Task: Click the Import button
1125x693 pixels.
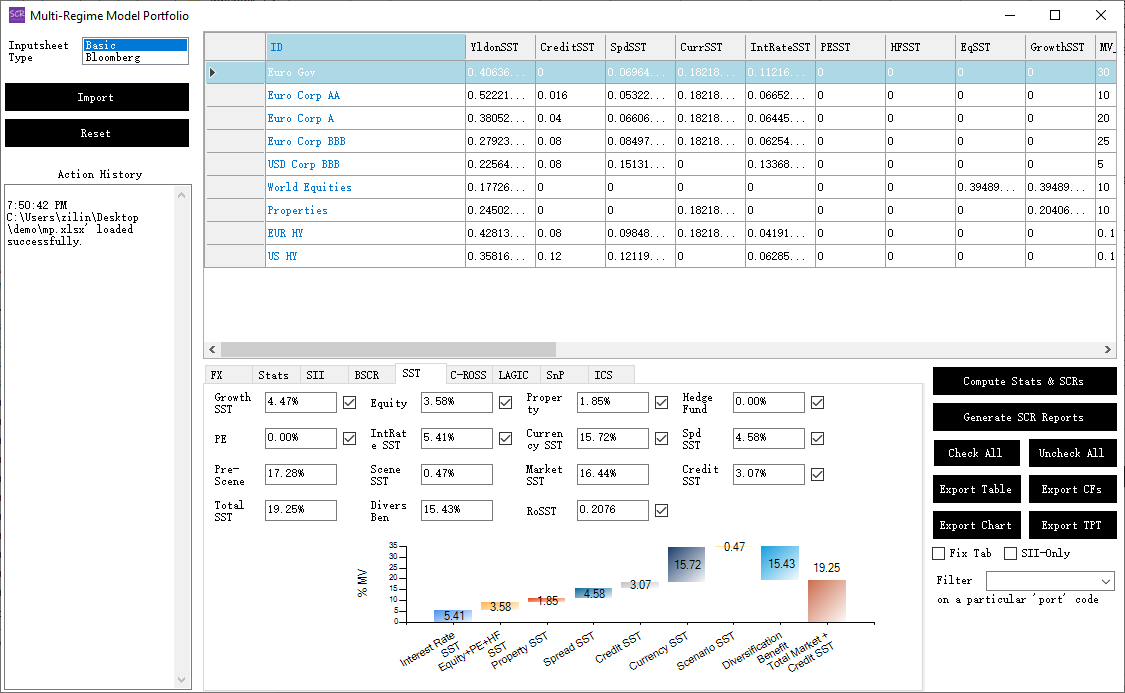Action: coord(96,97)
